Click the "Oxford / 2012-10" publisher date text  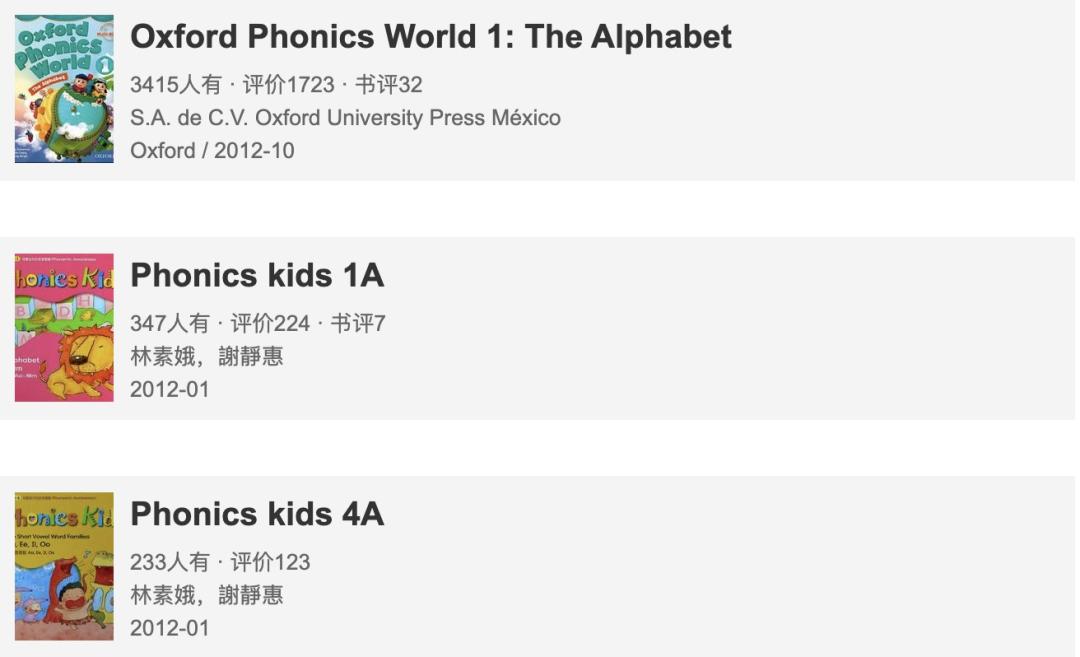click(x=212, y=151)
